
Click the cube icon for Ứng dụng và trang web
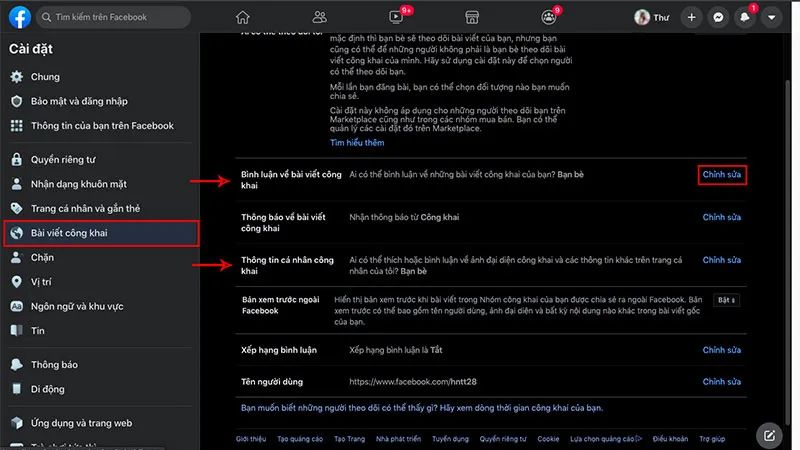click(x=17, y=423)
